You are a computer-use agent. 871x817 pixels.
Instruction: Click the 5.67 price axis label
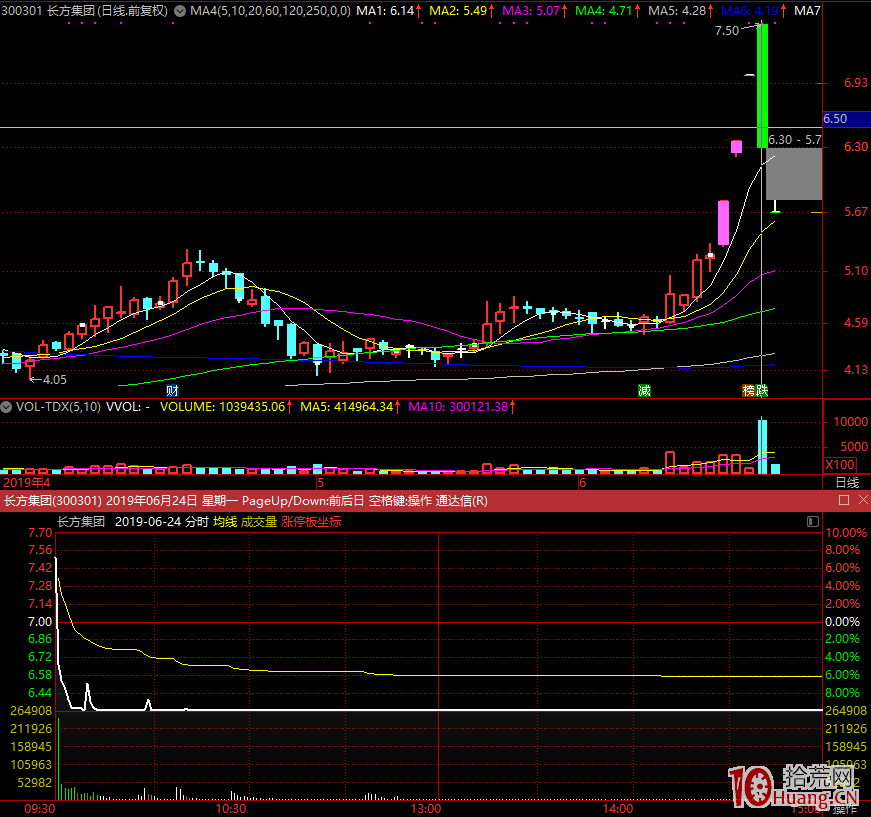click(x=855, y=212)
